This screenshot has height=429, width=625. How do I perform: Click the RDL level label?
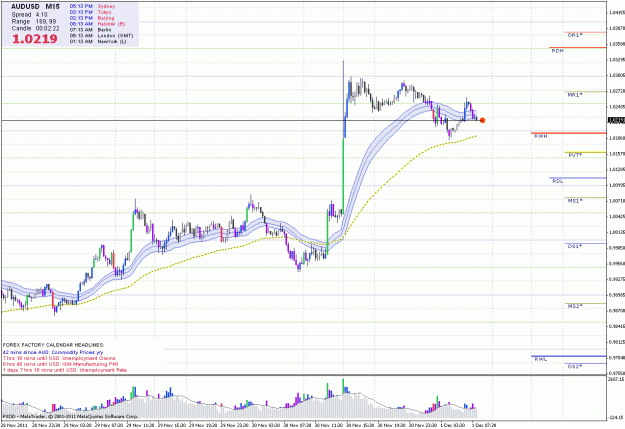point(558,181)
